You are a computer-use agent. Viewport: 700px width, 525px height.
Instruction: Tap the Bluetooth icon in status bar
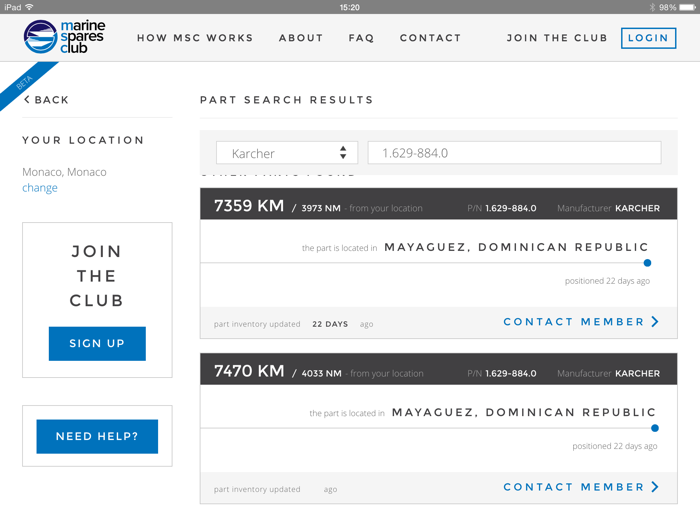click(x=651, y=7)
